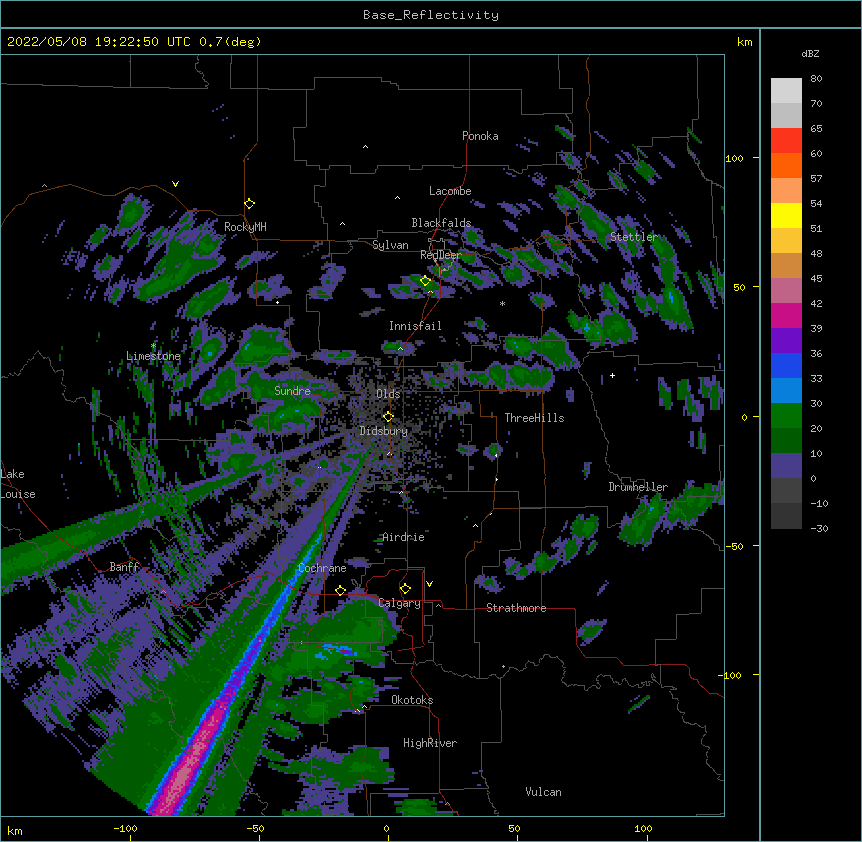Click the Blackfalds city label
Viewport: 862px width, 842px height.
coord(441,223)
